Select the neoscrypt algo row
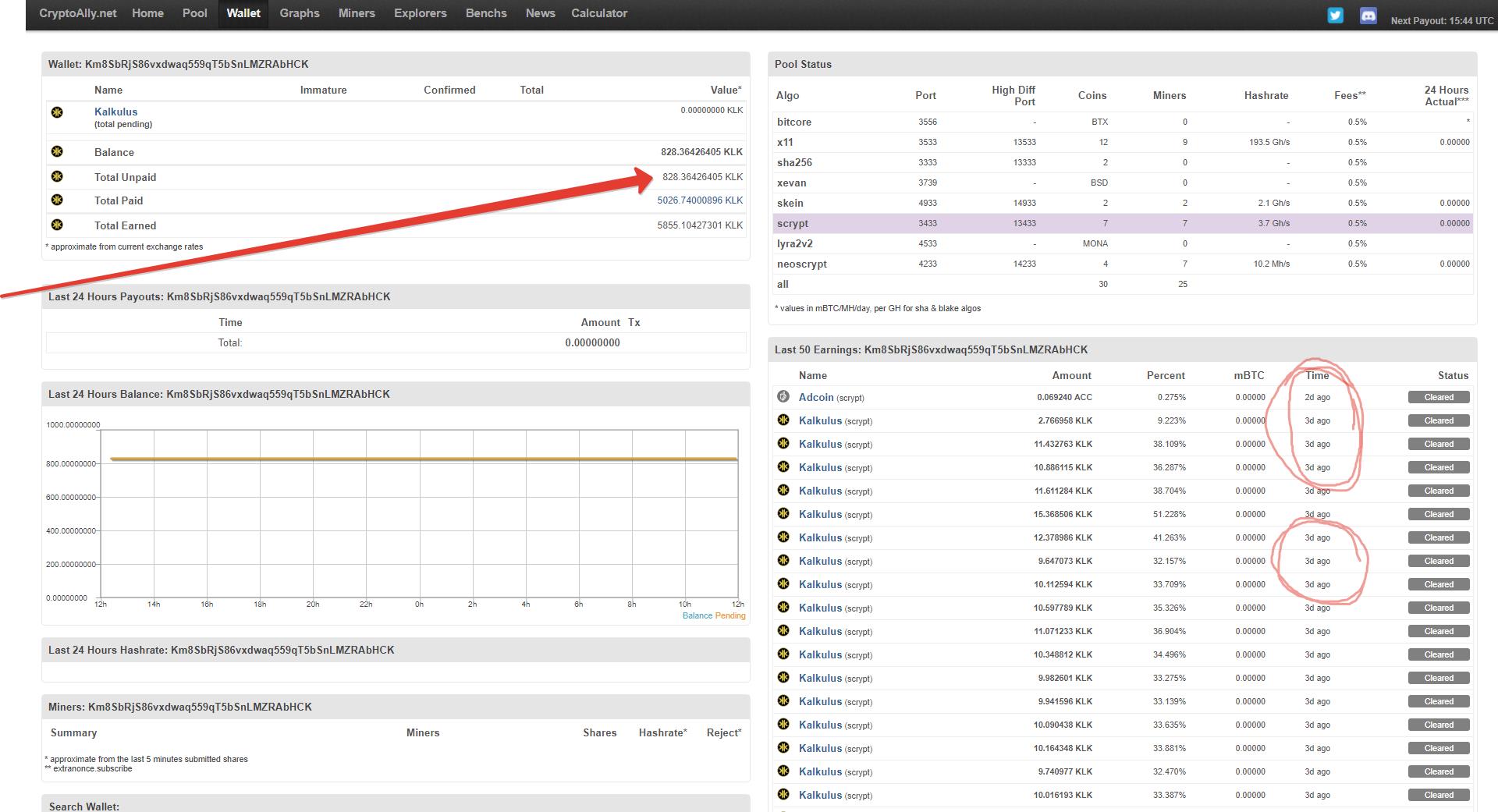 click(x=1122, y=264)
